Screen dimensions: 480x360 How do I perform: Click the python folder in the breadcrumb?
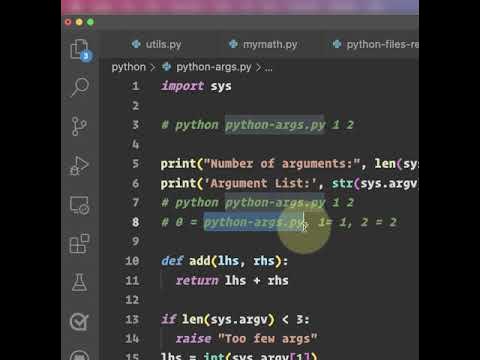pos(129,67)
